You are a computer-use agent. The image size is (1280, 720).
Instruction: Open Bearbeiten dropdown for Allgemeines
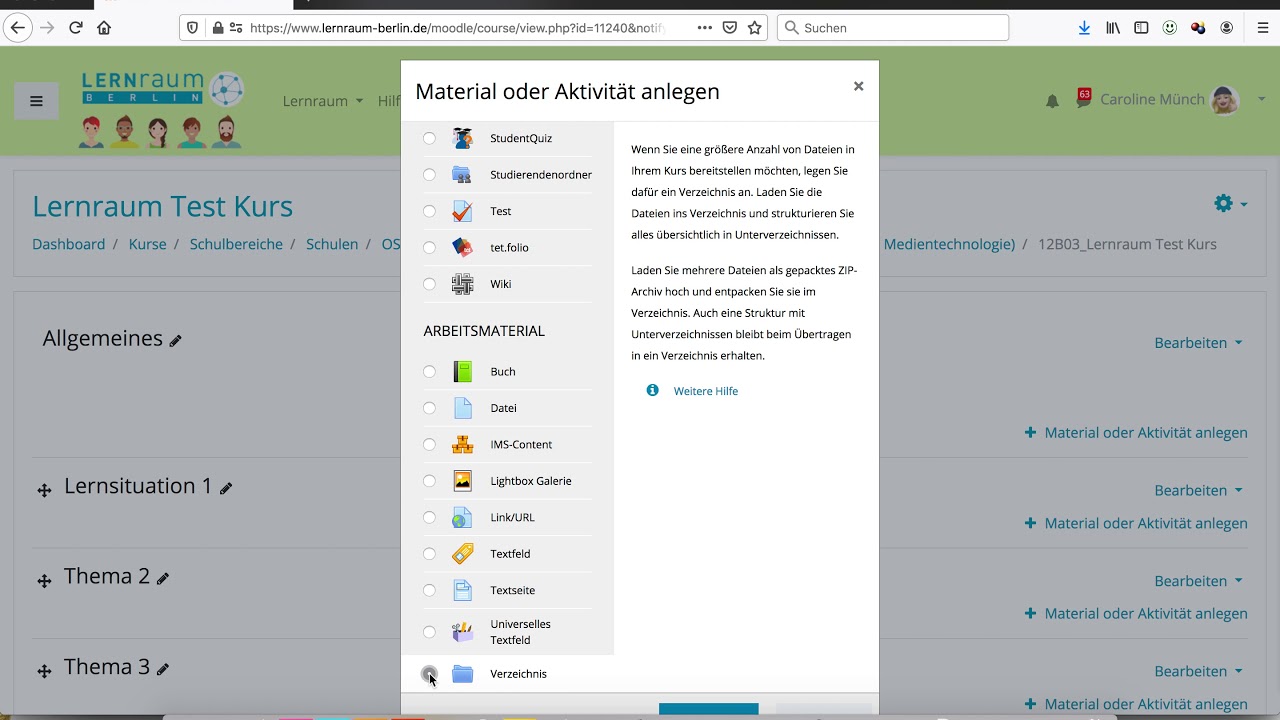pyautogui.click(x=1199, y=342)
